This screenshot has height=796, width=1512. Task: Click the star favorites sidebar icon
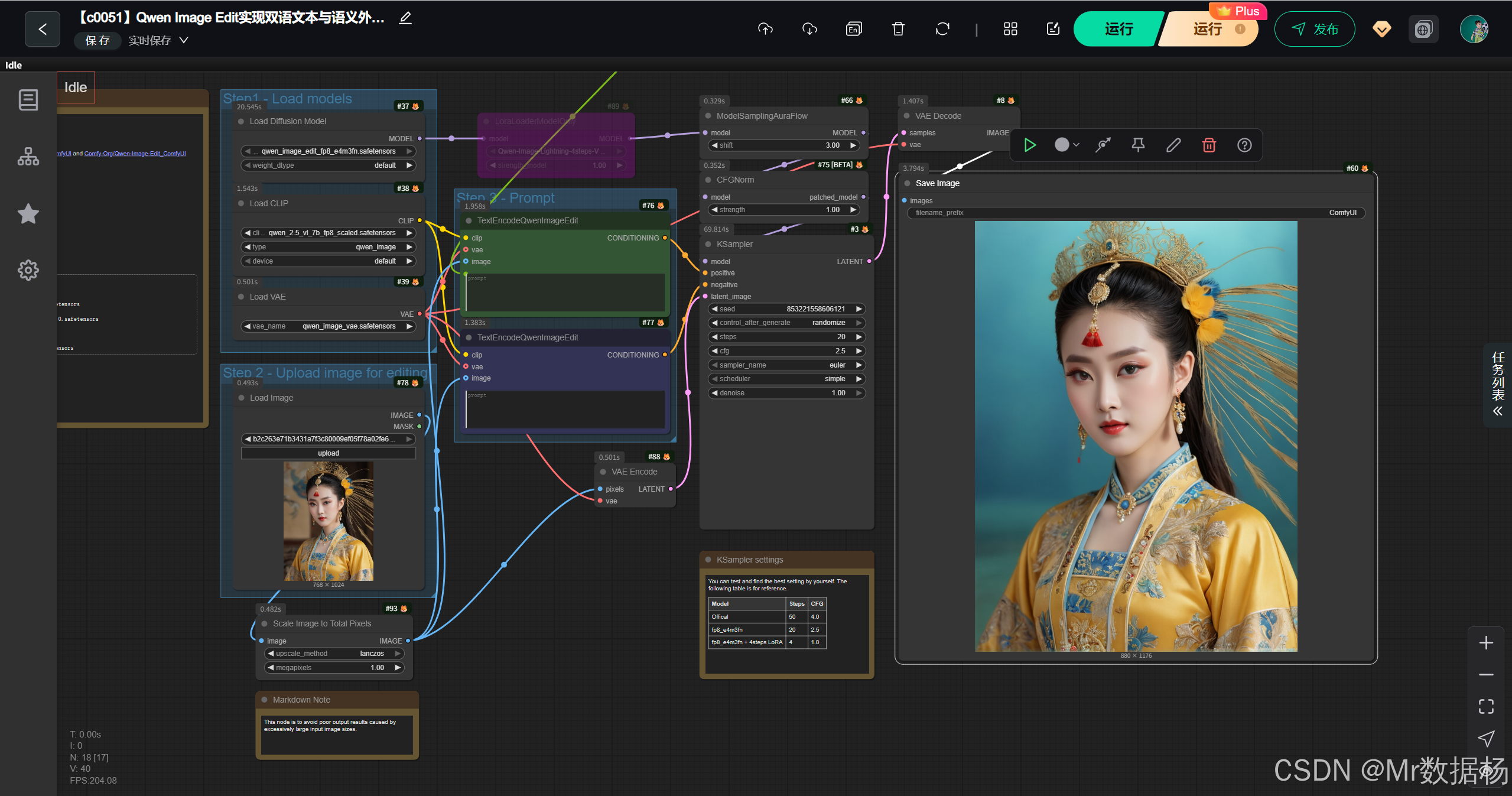[28, 213]
